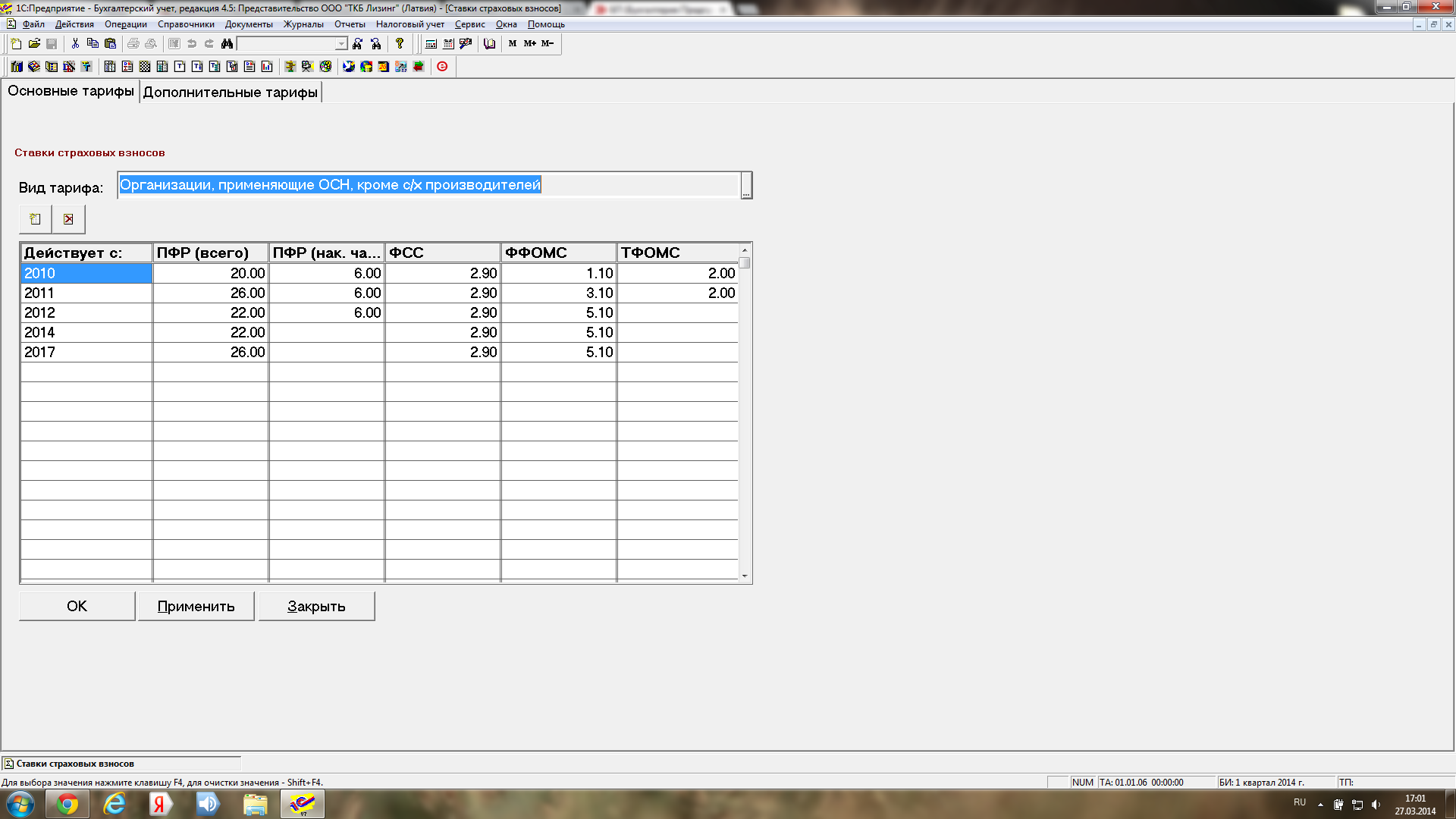
Task: Open the calculator toolbar icon
Action: click(431, 44)
